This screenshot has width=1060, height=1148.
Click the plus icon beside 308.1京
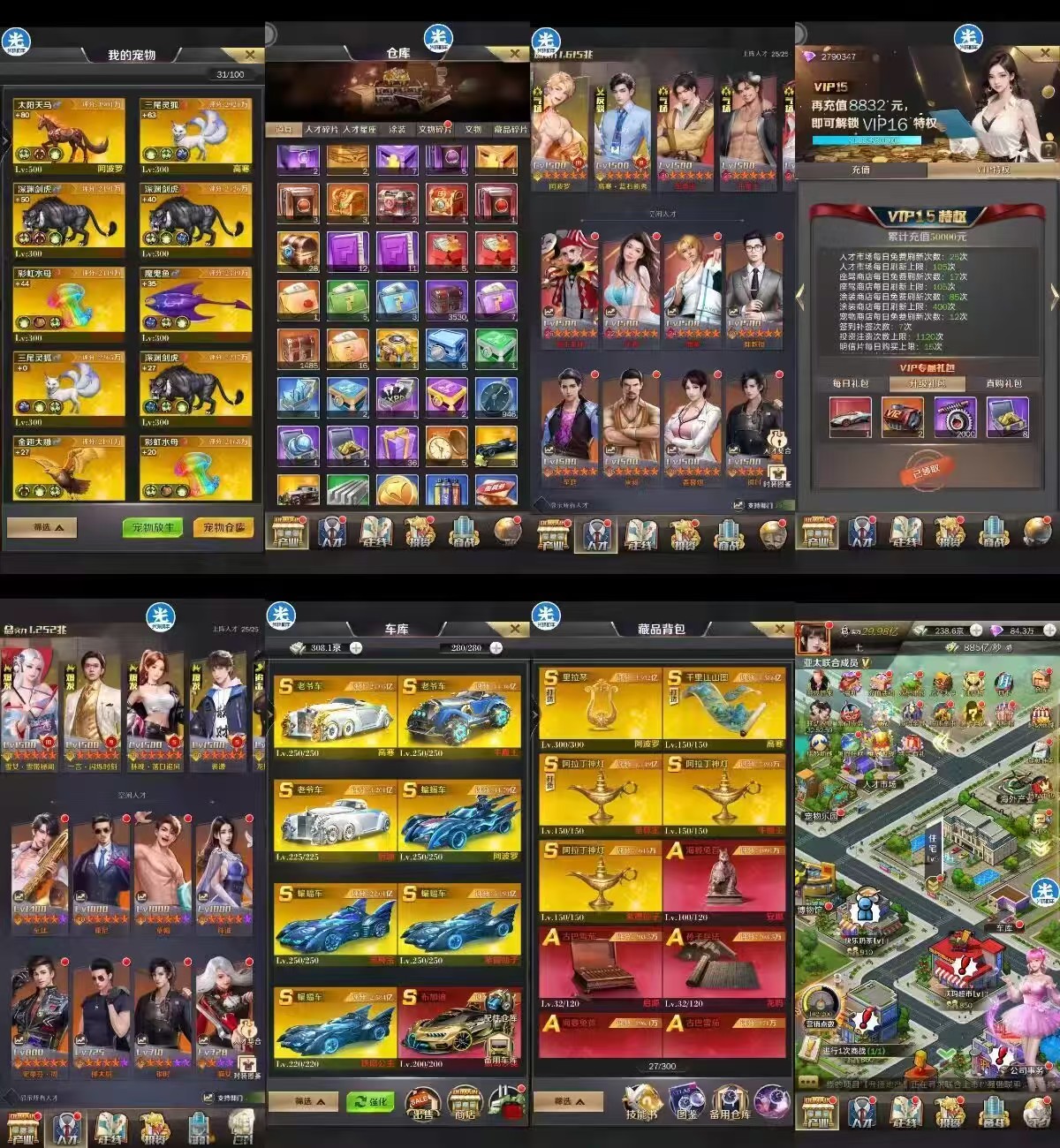[x=356, y=648]
